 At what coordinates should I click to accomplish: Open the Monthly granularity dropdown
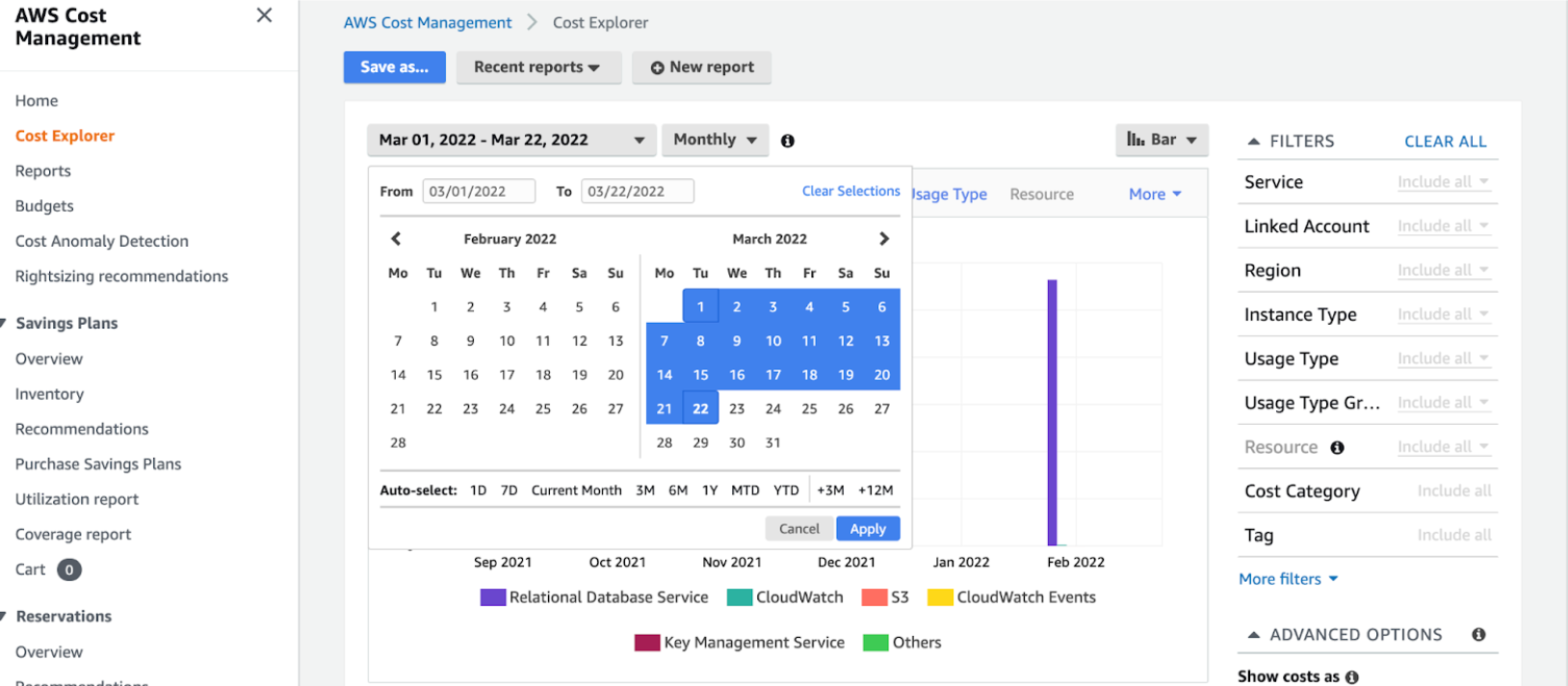coord(716,140)
